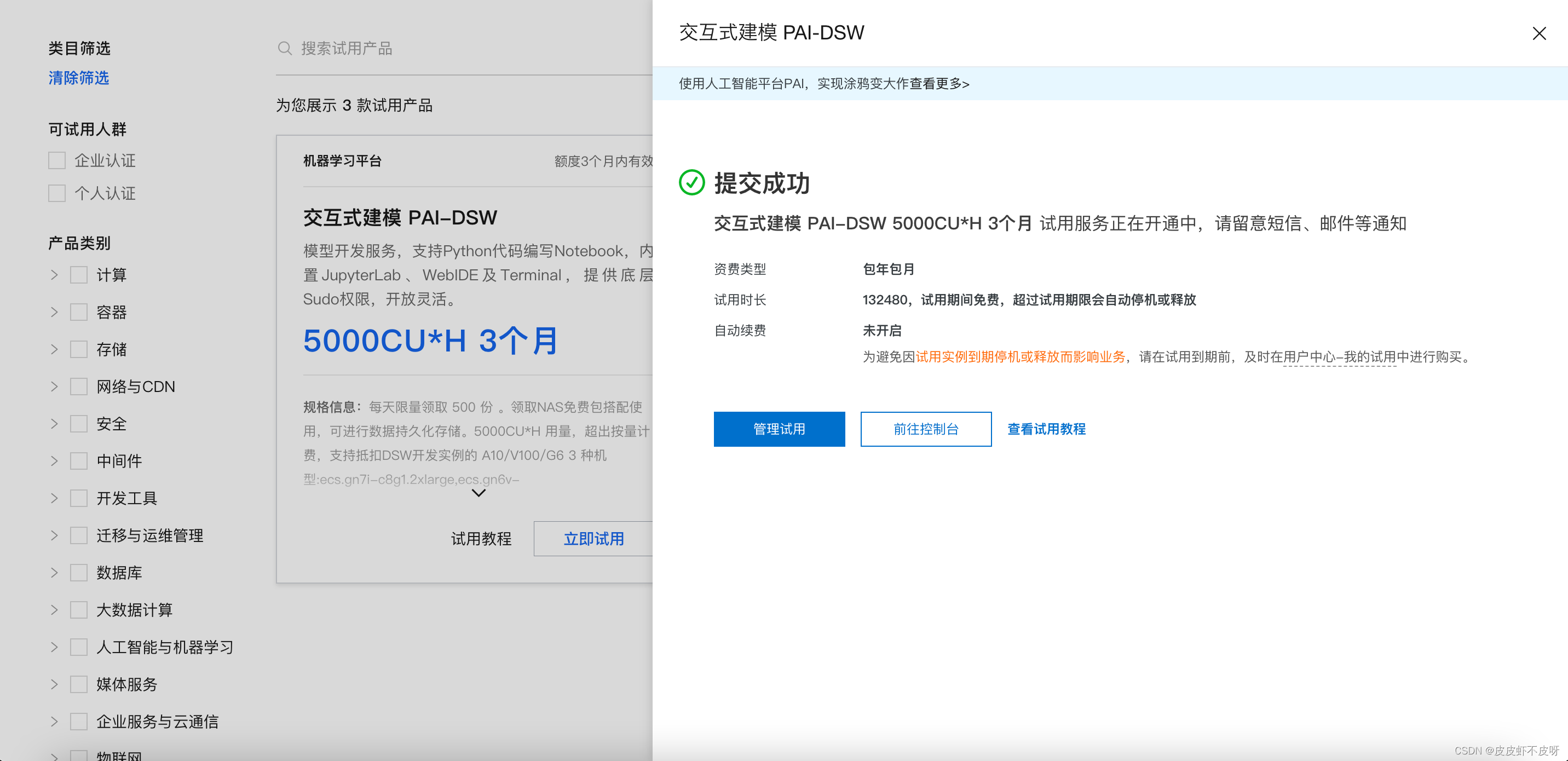Expand the product spec details chevron

point(479,493)
